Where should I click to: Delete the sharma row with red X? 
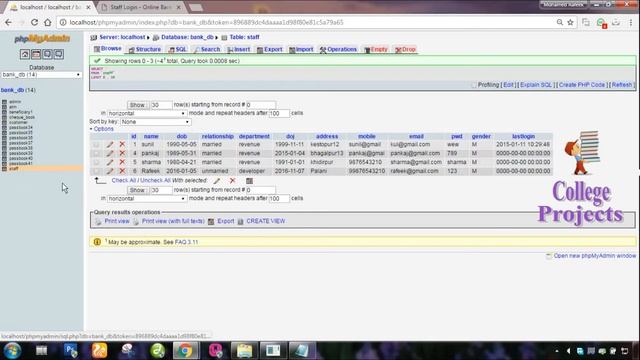122,162
